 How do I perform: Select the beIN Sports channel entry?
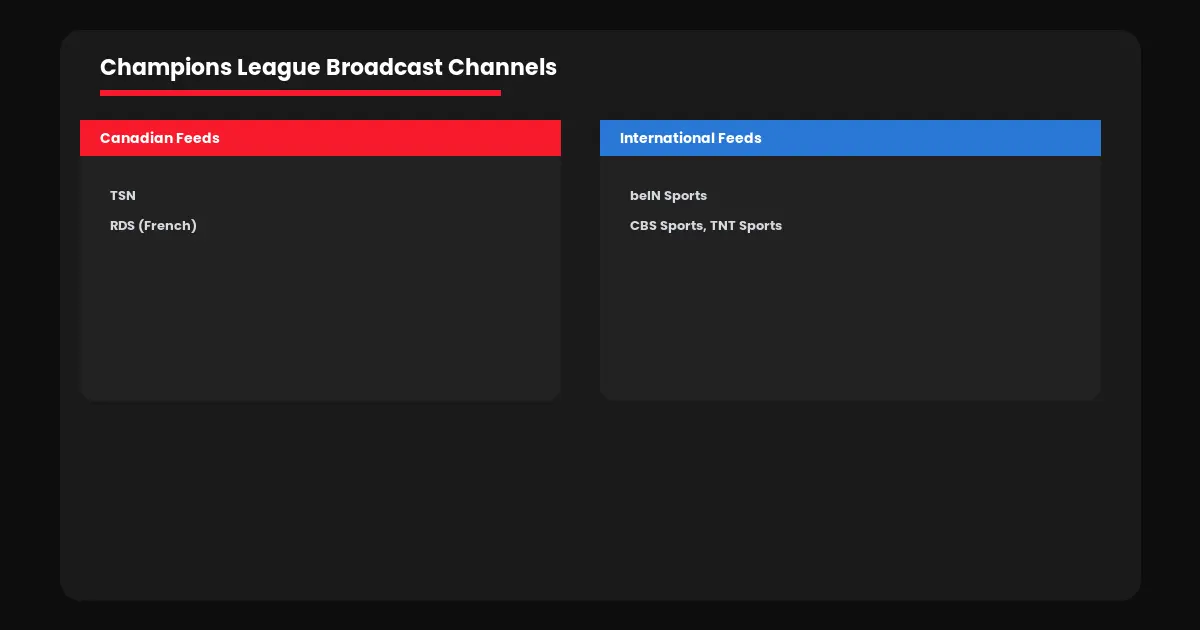(668, 196)
